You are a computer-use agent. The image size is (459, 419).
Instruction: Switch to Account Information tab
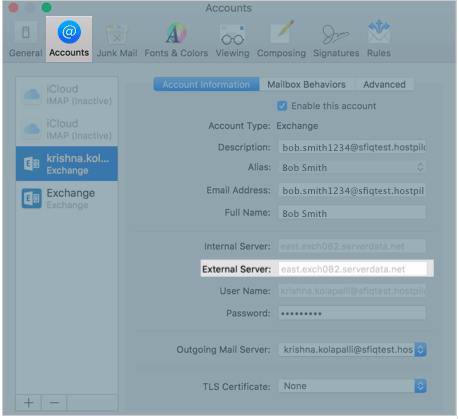(x=206, y=84)
